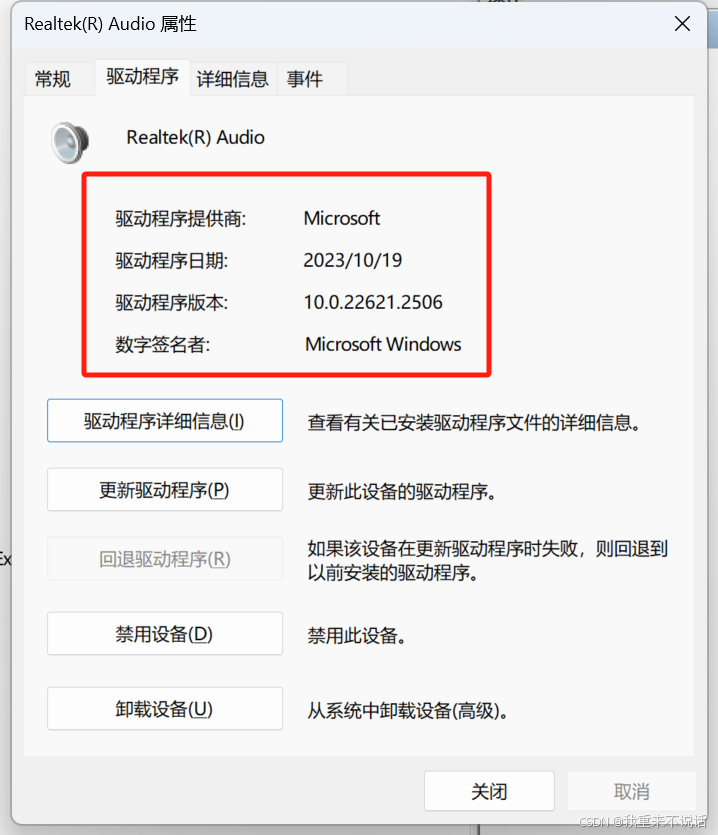Select the 驱动程序 tab

pos(142,77)
